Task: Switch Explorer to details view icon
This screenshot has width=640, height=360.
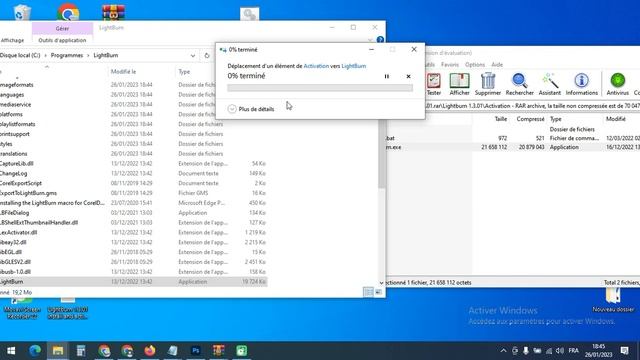Action: (368, 292)
